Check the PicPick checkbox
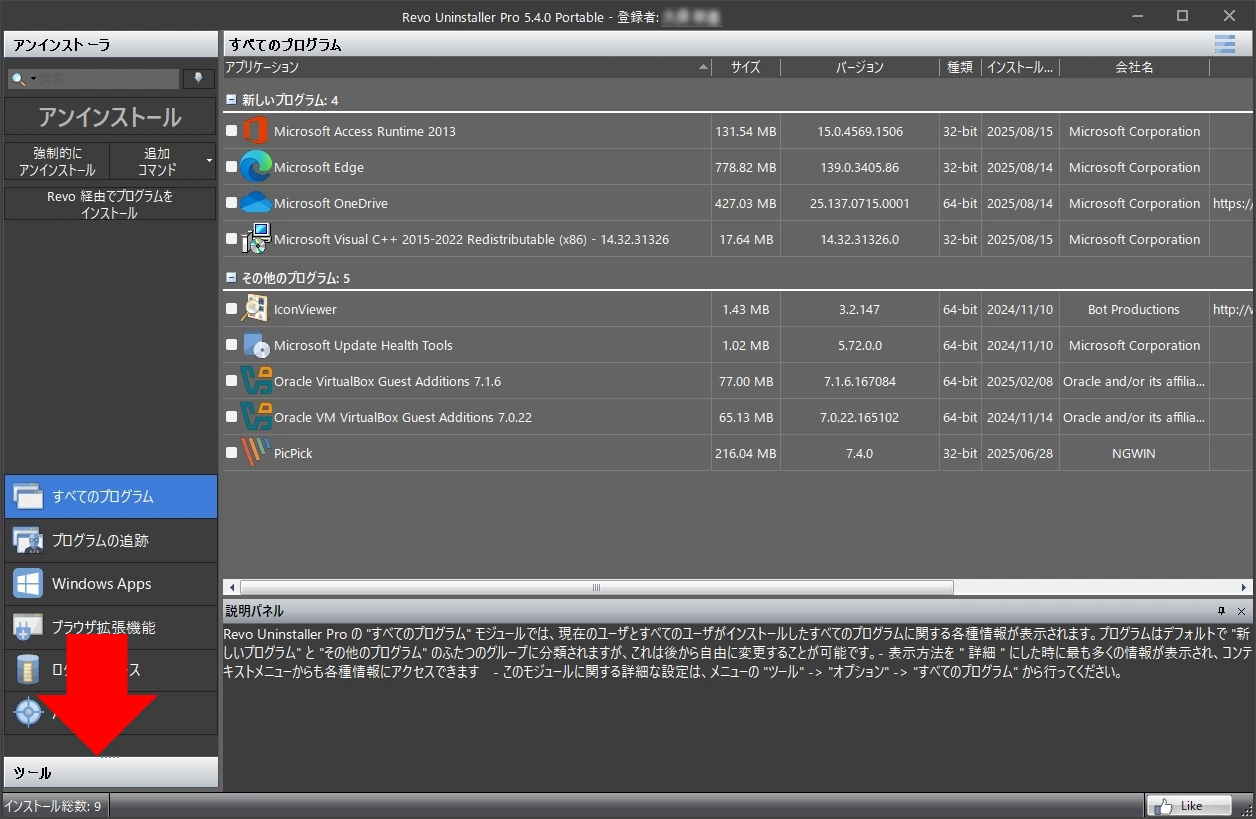This screenshot has width=1256, height=819. 232,453
